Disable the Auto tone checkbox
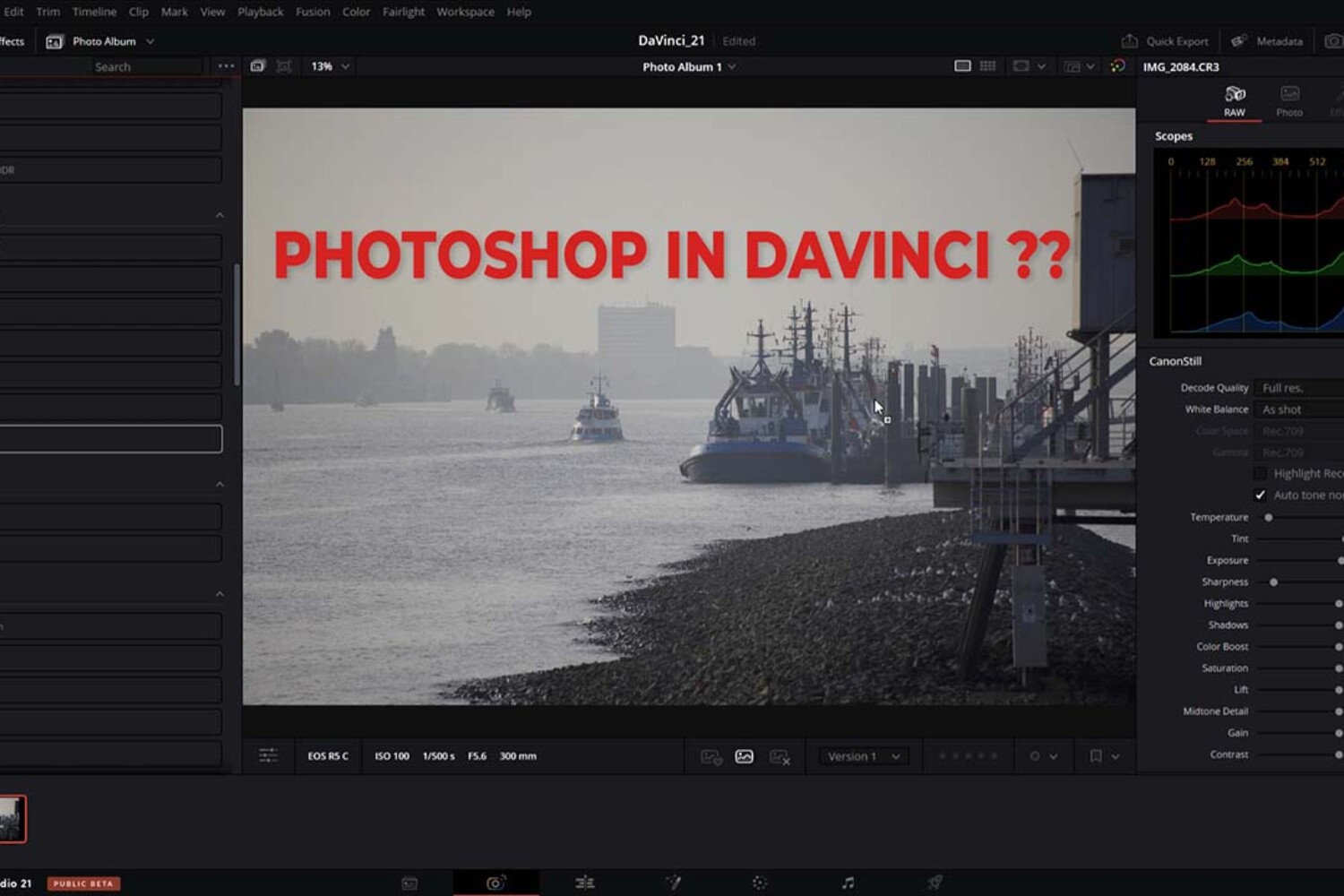 pyautogui.click(x=1260, y=495)
